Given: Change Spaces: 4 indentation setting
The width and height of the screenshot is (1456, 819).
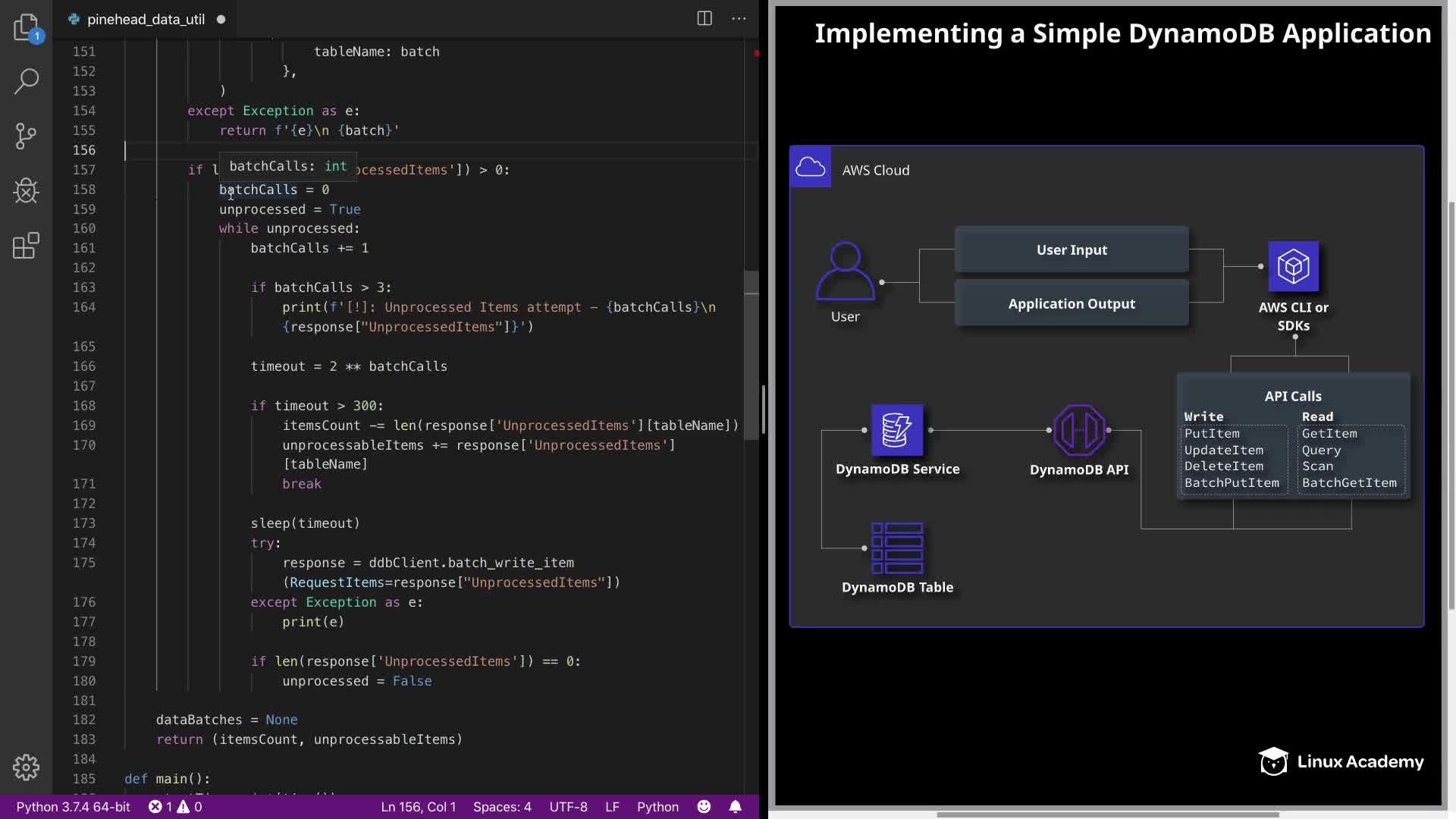Looking at the screenshot, I should [502, 807].
